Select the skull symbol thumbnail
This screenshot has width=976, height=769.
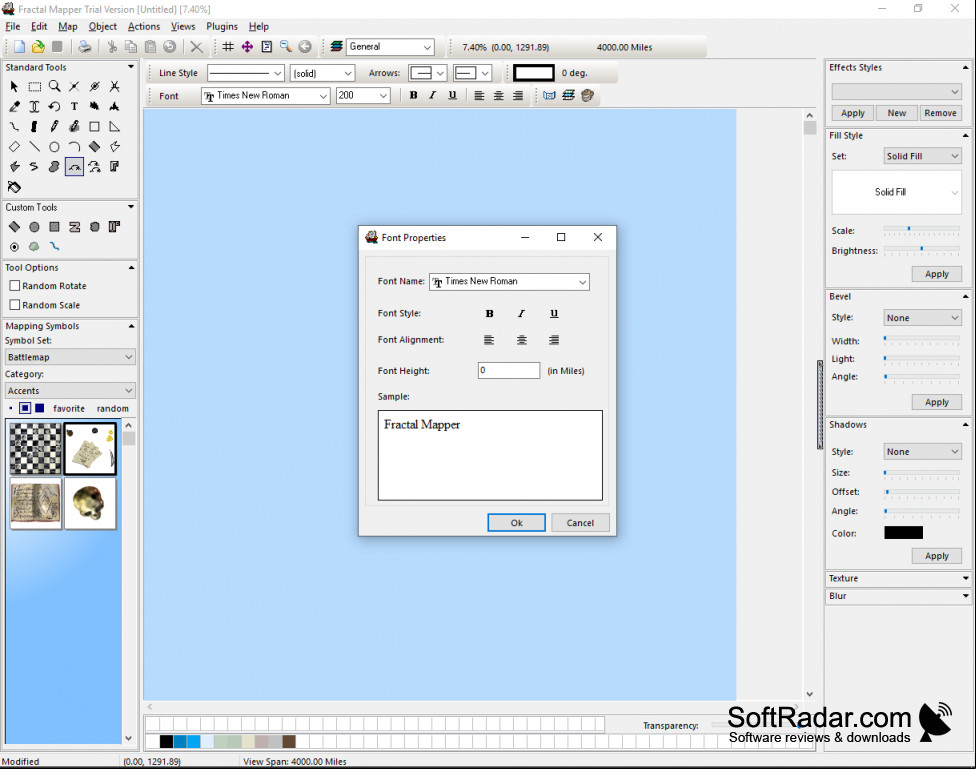90,504
